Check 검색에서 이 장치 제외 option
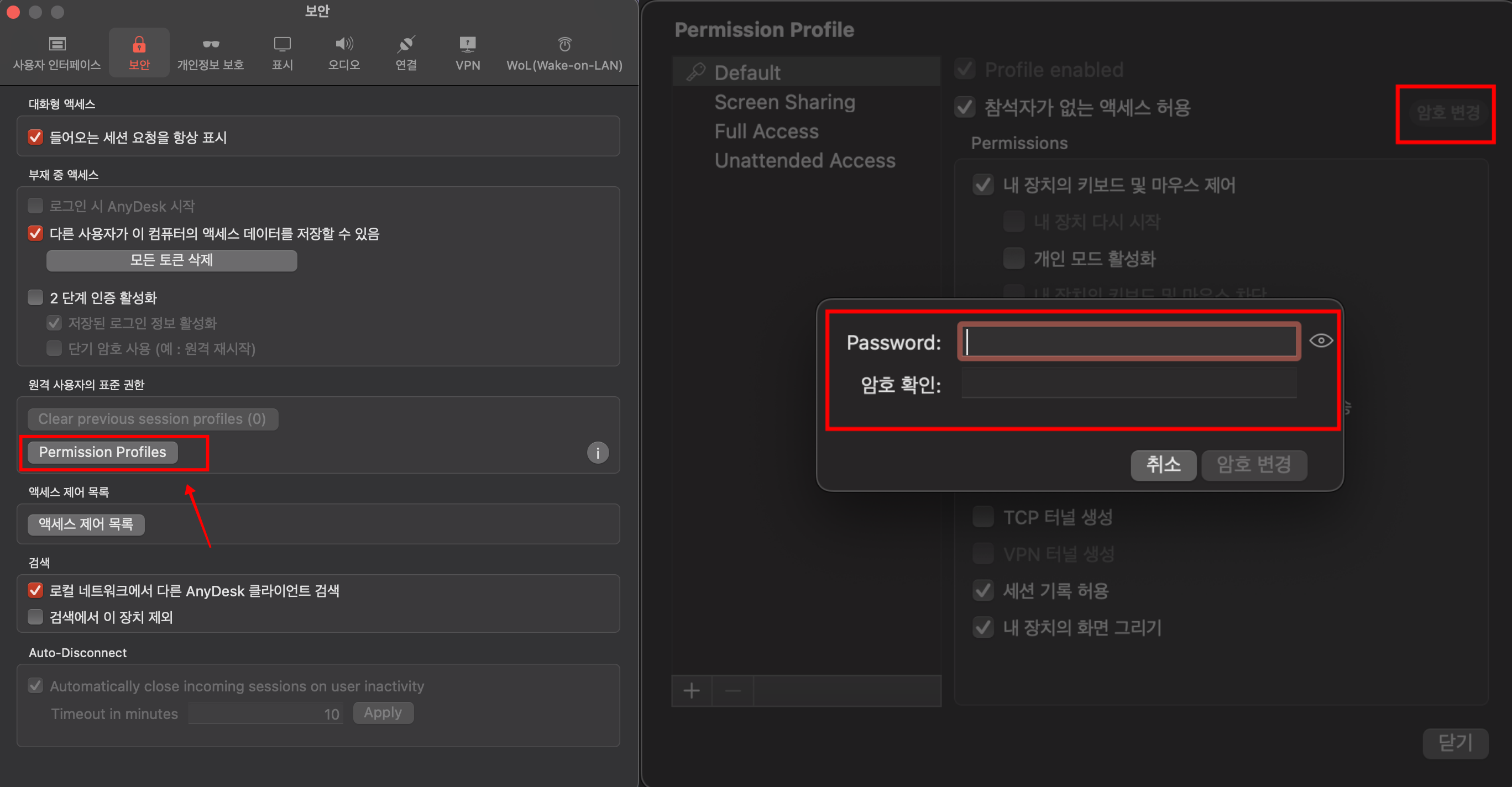Image resolution: width=1512 pixels, height=787 pixels. [x=36, y=617]
